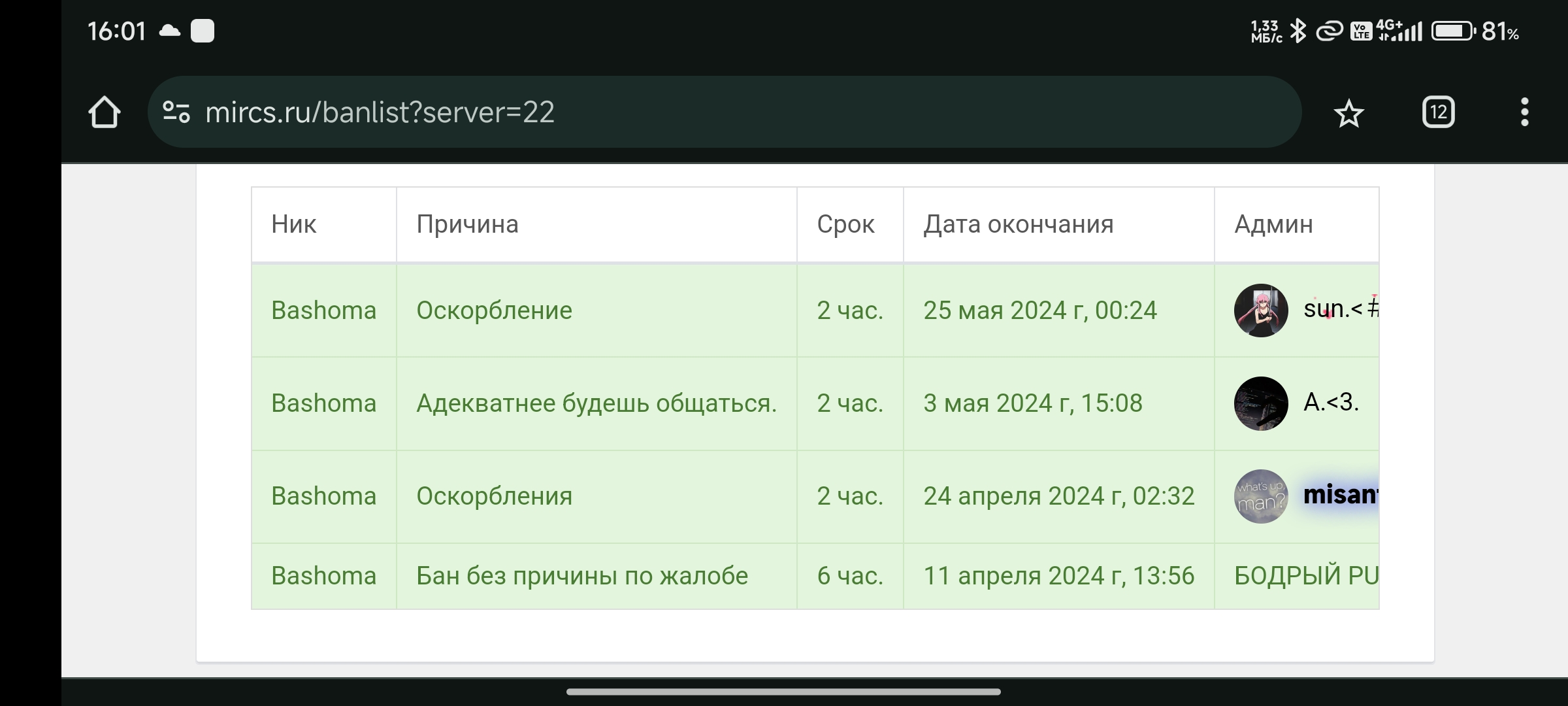This screenshot has height=706, width=1568.
Task: Open admin A.<3. name link
Action: (x=1331, y=402)
